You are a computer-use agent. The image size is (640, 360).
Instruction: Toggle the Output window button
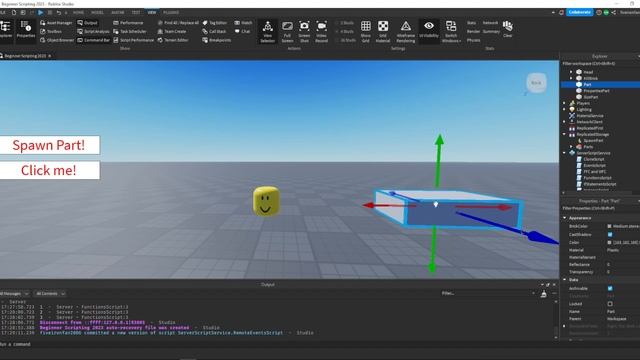point(87,23)
